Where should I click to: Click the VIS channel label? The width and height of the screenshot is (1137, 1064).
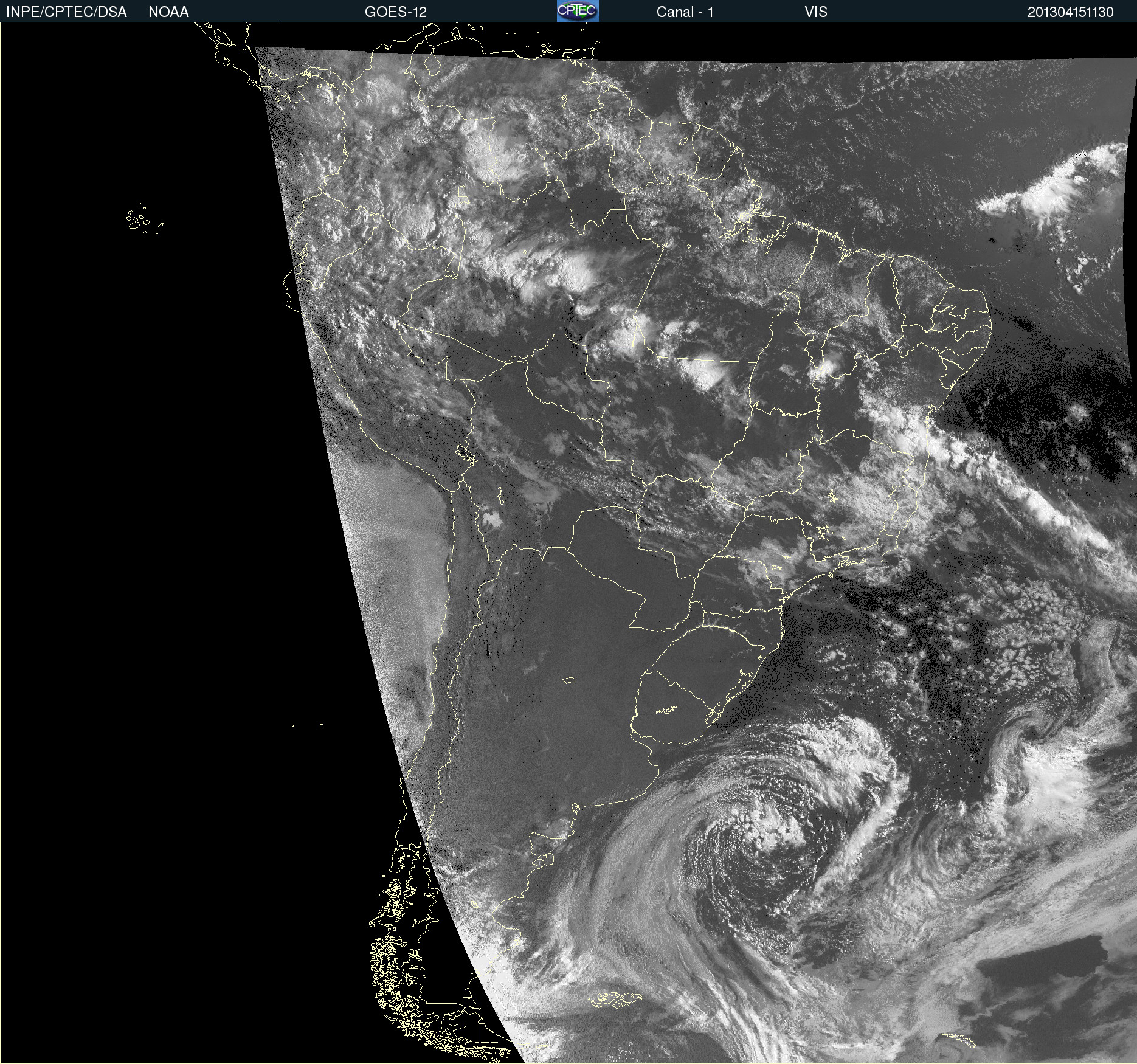click(816, 12)
